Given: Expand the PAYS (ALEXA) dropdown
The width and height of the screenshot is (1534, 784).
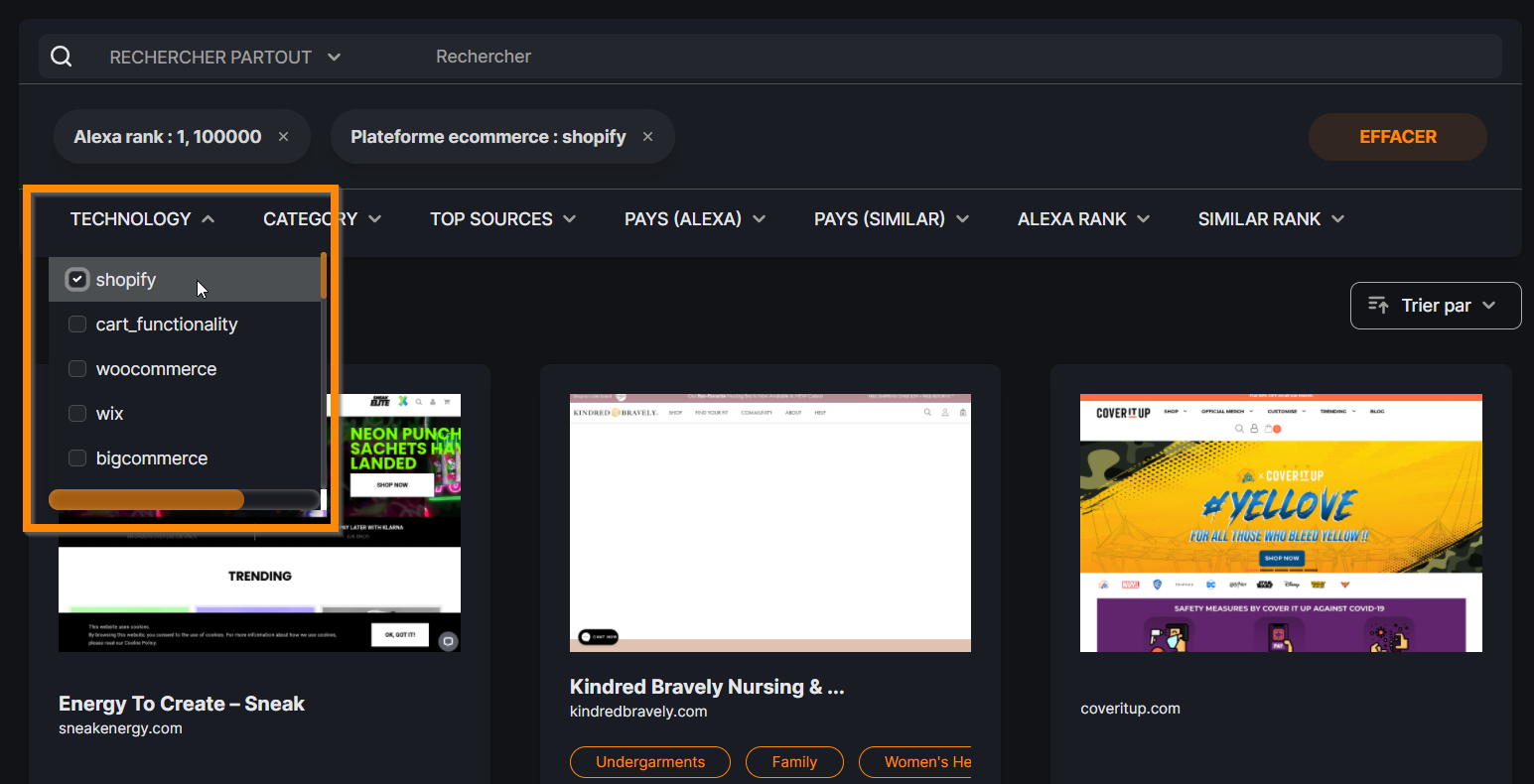Looking at the screenshot, I should (x=695, y=219).
